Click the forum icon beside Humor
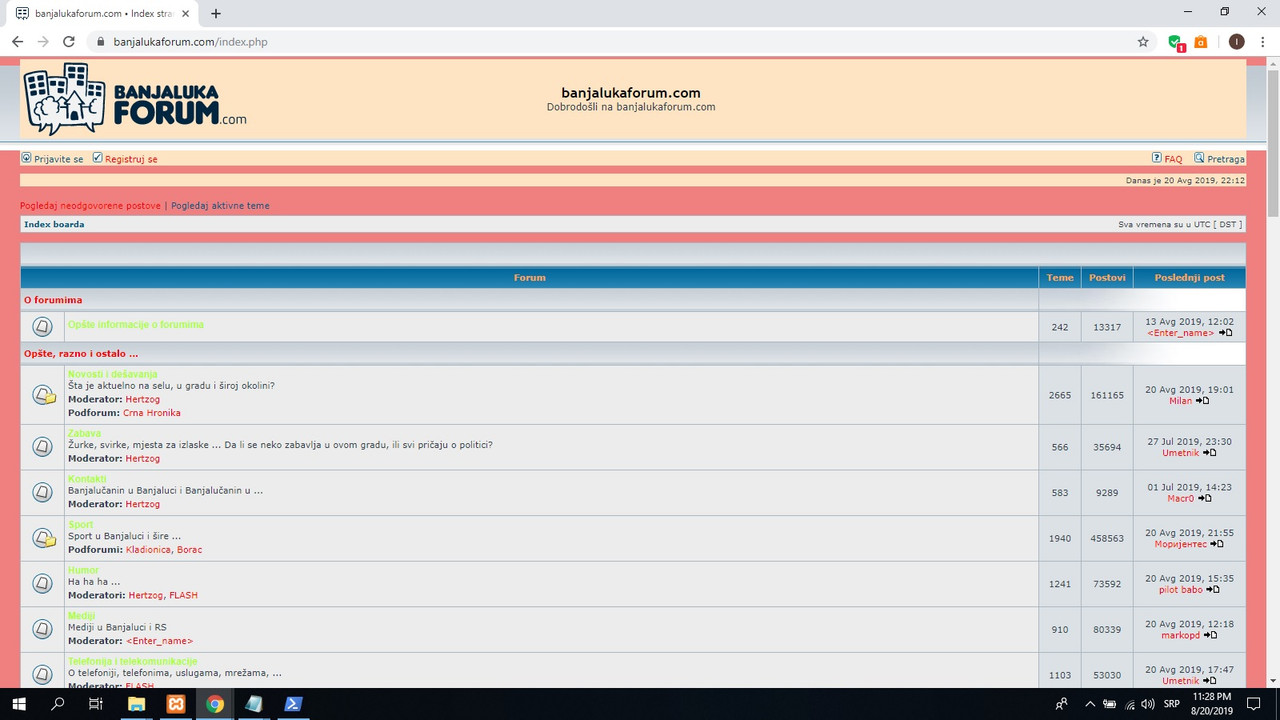This screenshot has height=720, width=1280. click(42, 584)
